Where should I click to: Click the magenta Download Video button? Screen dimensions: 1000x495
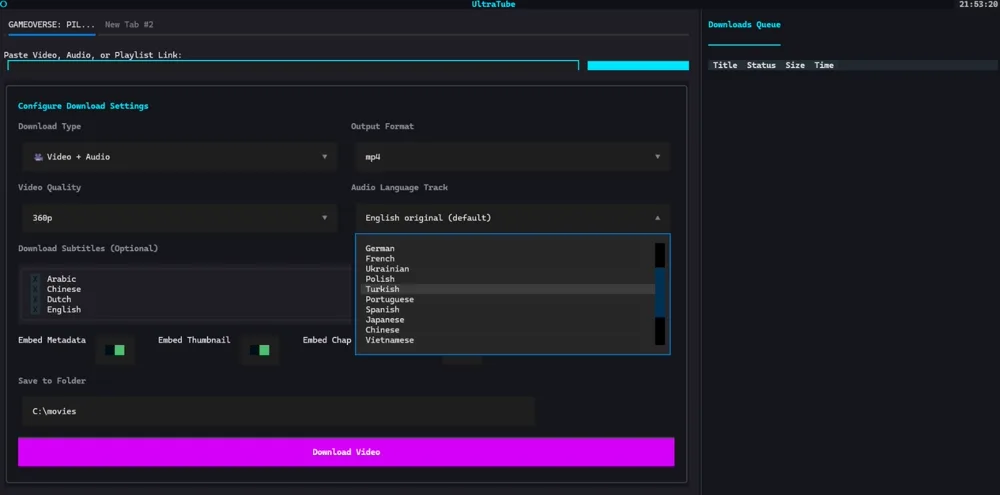click(346, 452)
